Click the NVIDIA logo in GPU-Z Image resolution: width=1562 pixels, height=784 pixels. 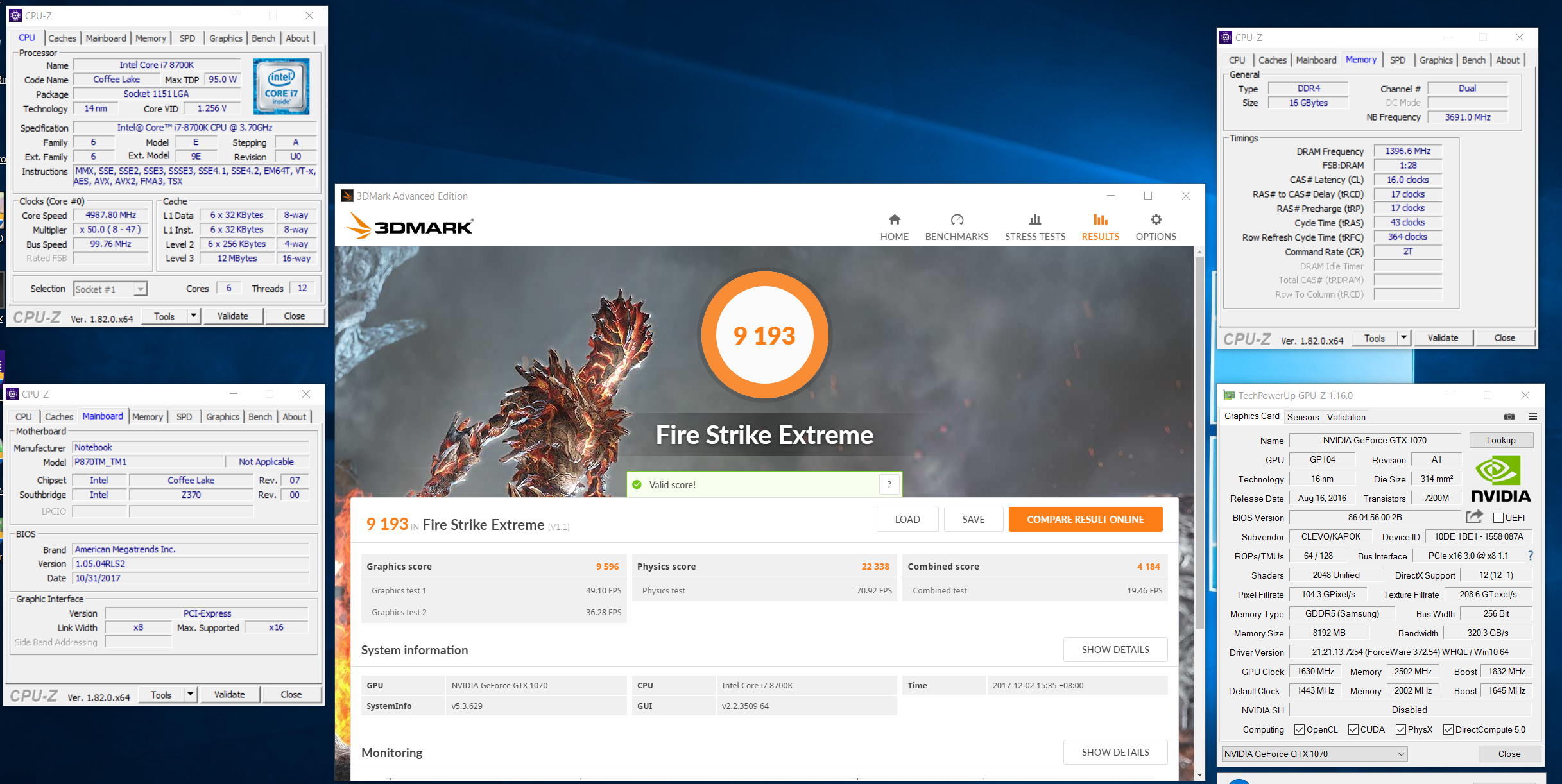point(1500,479)
